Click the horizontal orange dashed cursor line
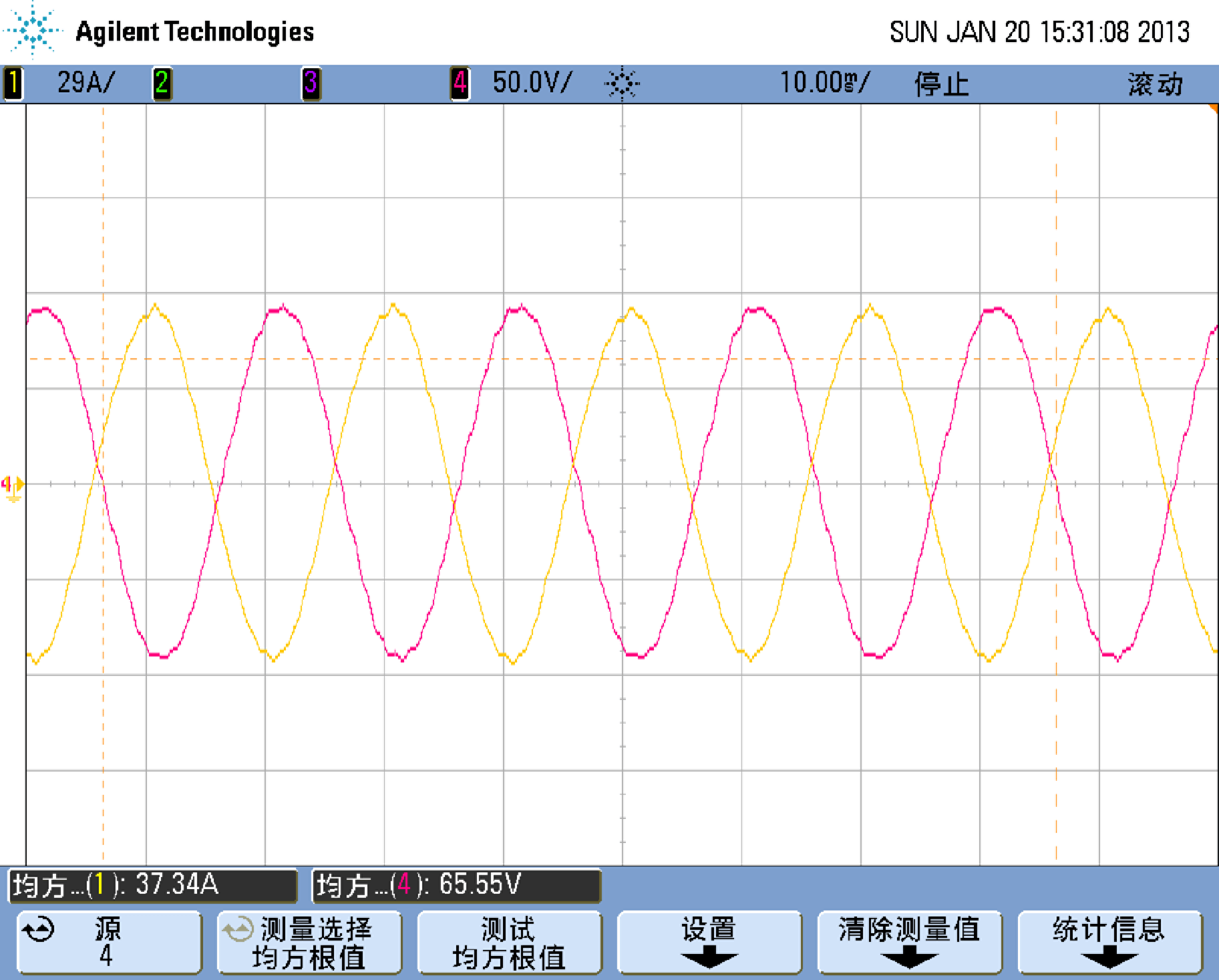The height and width of the screenshot is (980, 1219). (622, 359)
